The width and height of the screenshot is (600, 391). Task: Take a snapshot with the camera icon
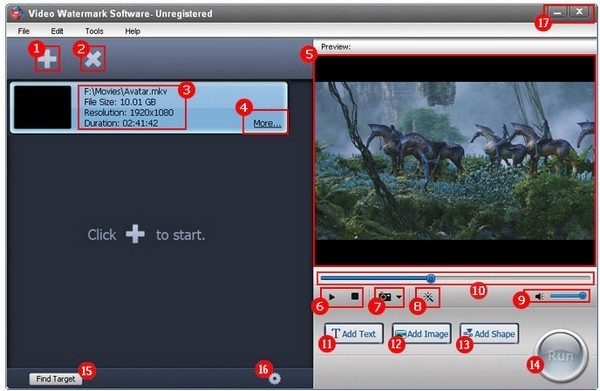click(385, 297)
